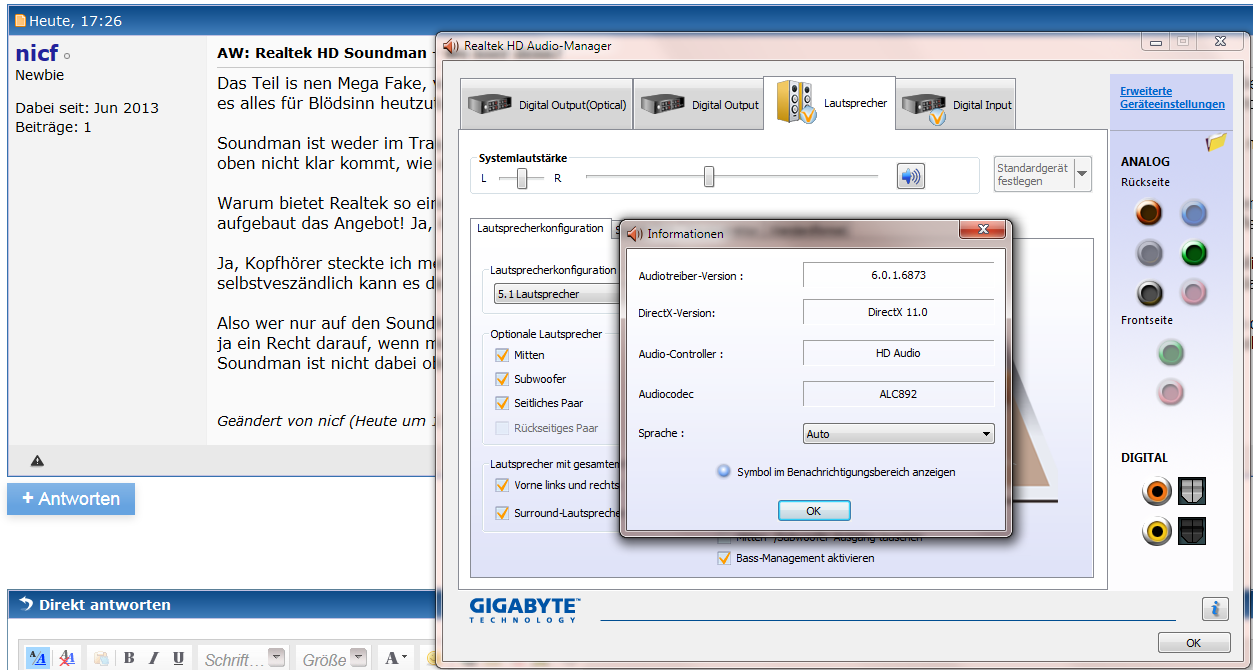Screen dimensions: 1253x670
Task: Close the Informationen dialog
Action: [x=983, y=231]
